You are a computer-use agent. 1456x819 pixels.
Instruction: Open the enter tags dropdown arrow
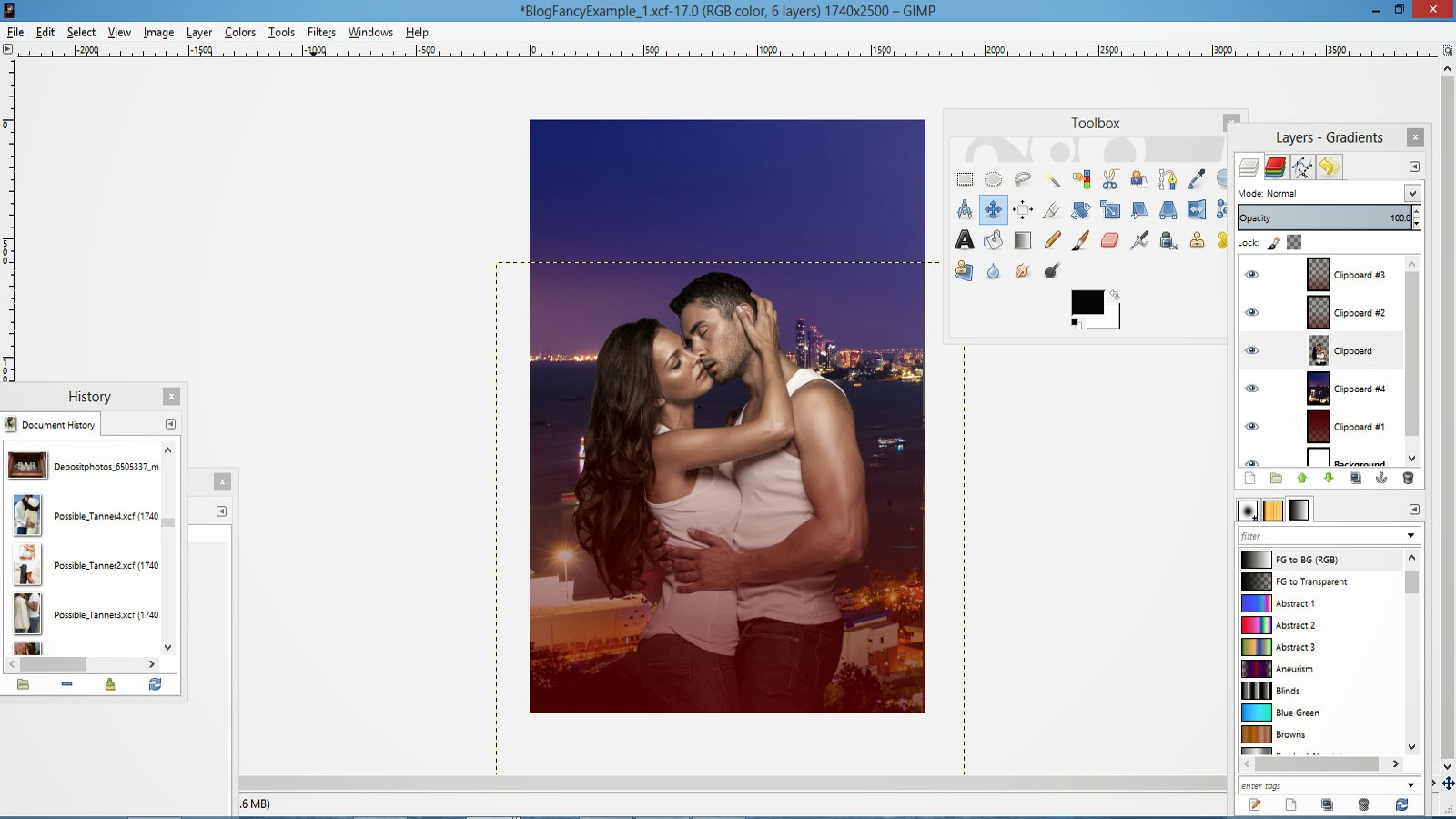click(x=1411, y=785)
